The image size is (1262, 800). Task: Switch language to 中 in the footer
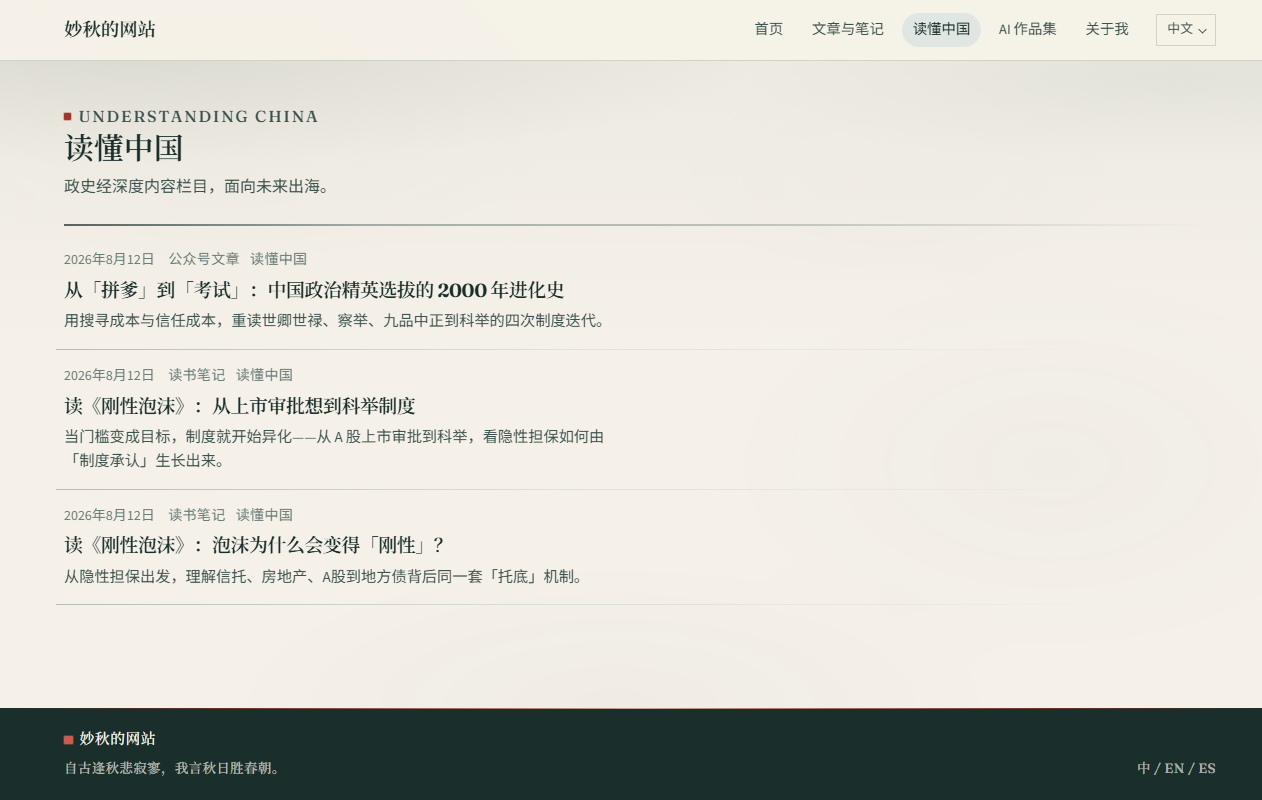click(1144, 768)
